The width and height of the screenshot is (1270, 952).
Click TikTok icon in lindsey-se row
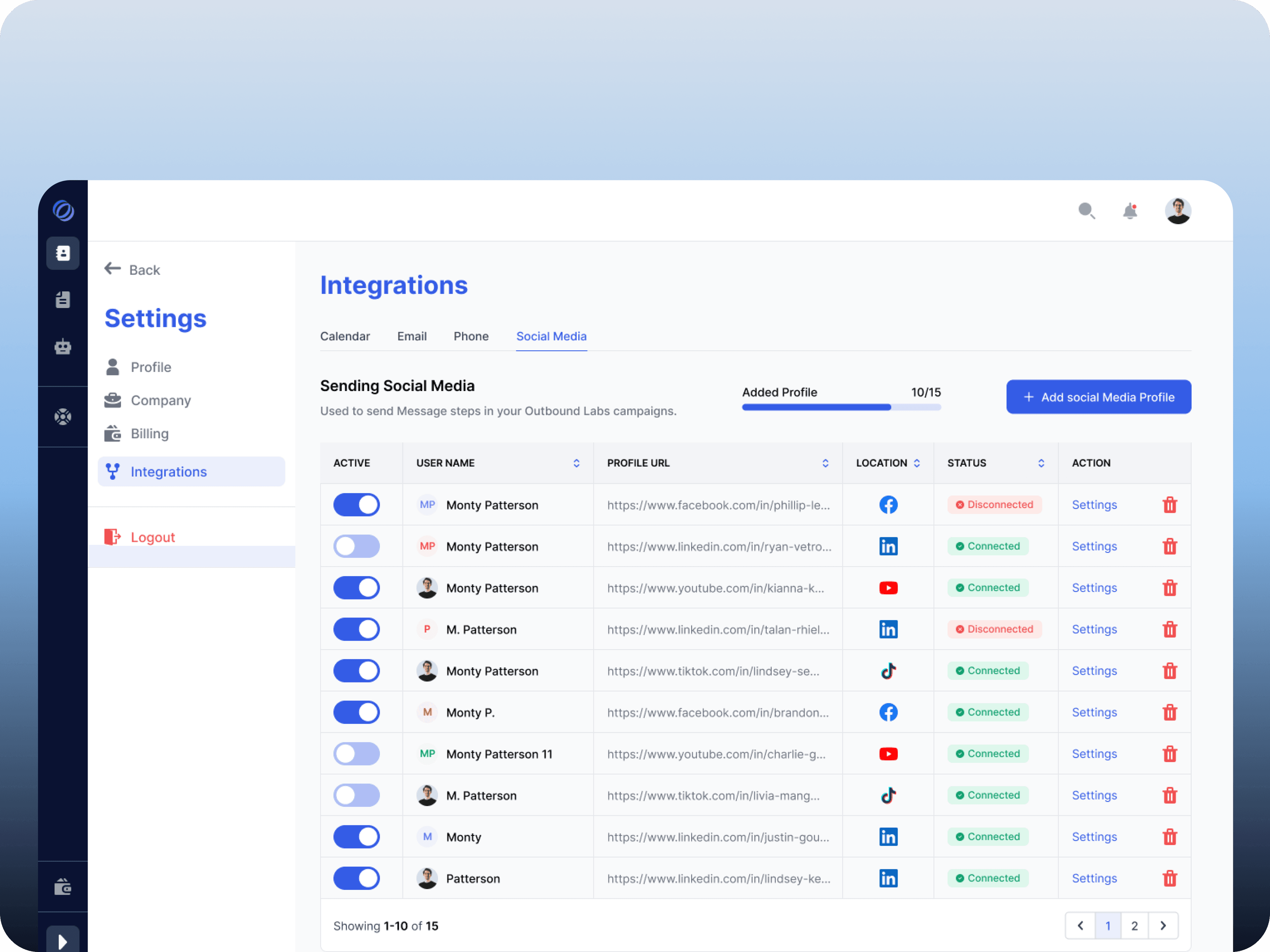[888, 671]
